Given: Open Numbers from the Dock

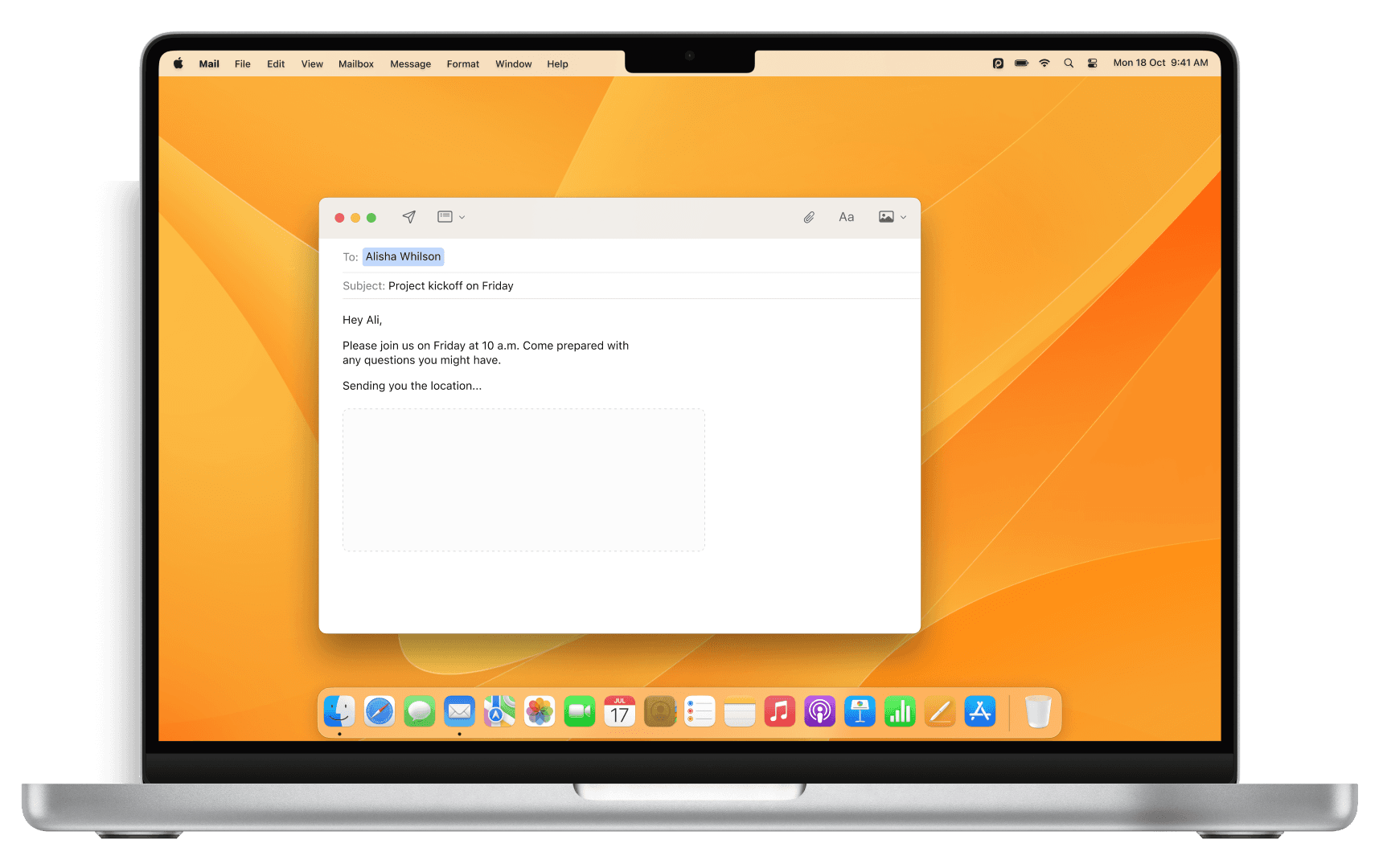Looking at the screenshot, I should point(900,711).
